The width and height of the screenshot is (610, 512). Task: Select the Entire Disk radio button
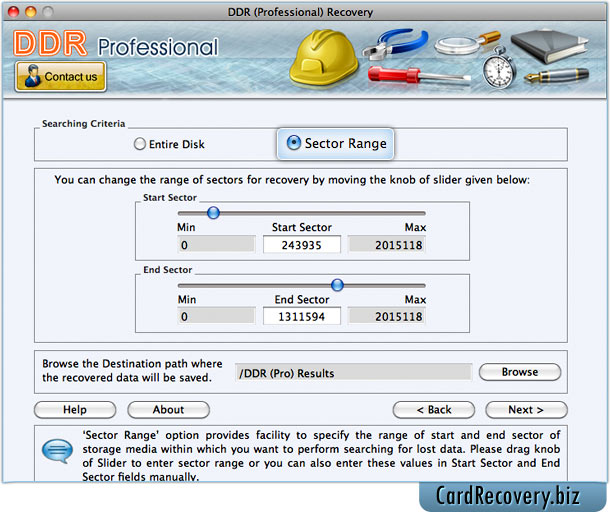(140, 144)
